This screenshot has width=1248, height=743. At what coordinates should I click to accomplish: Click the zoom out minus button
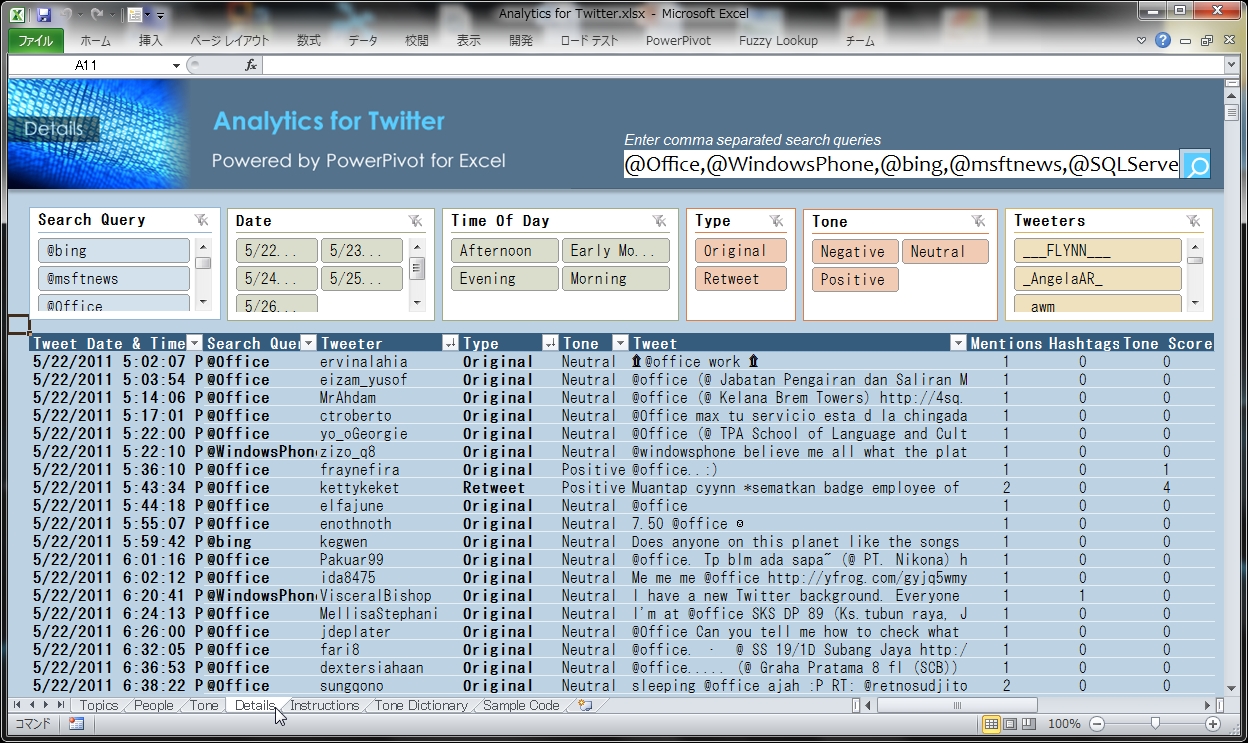coord(1097,724)
